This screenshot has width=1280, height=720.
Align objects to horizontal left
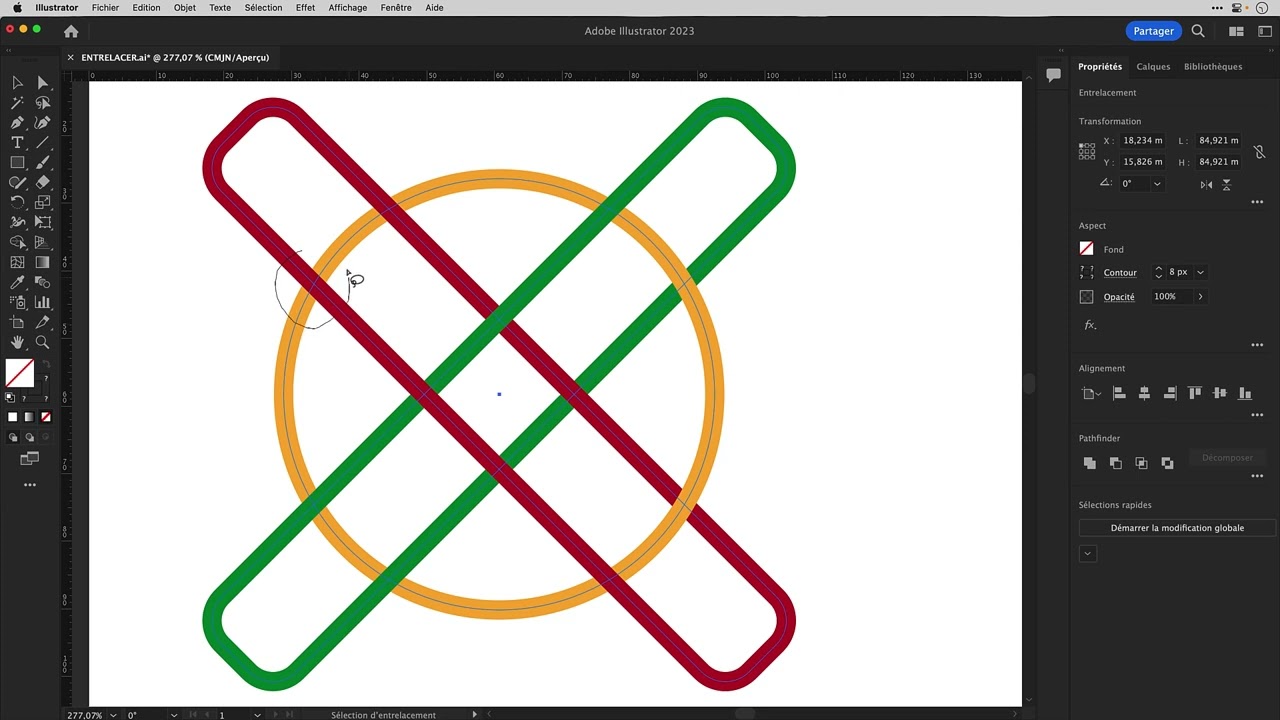pos(1119,394)
